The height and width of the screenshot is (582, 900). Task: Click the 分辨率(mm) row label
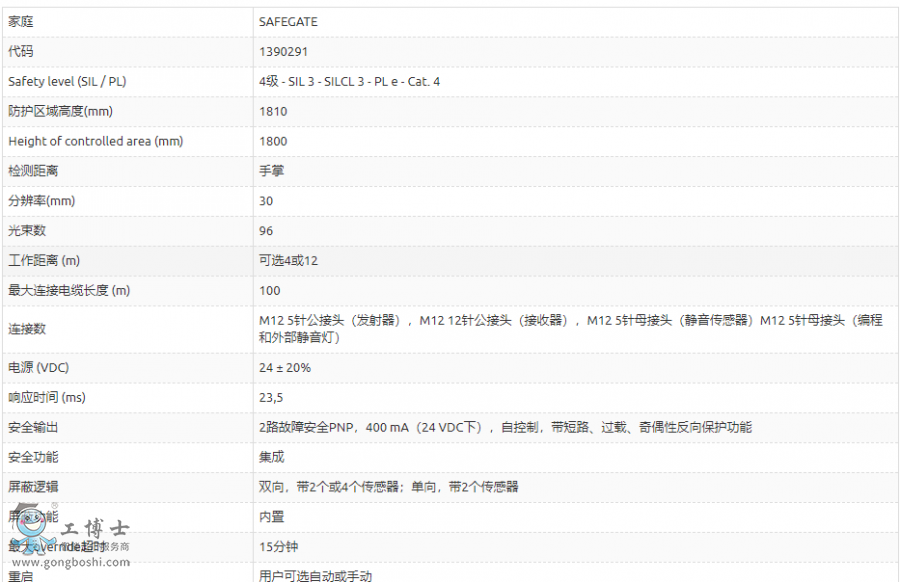[x=41, y=201]
